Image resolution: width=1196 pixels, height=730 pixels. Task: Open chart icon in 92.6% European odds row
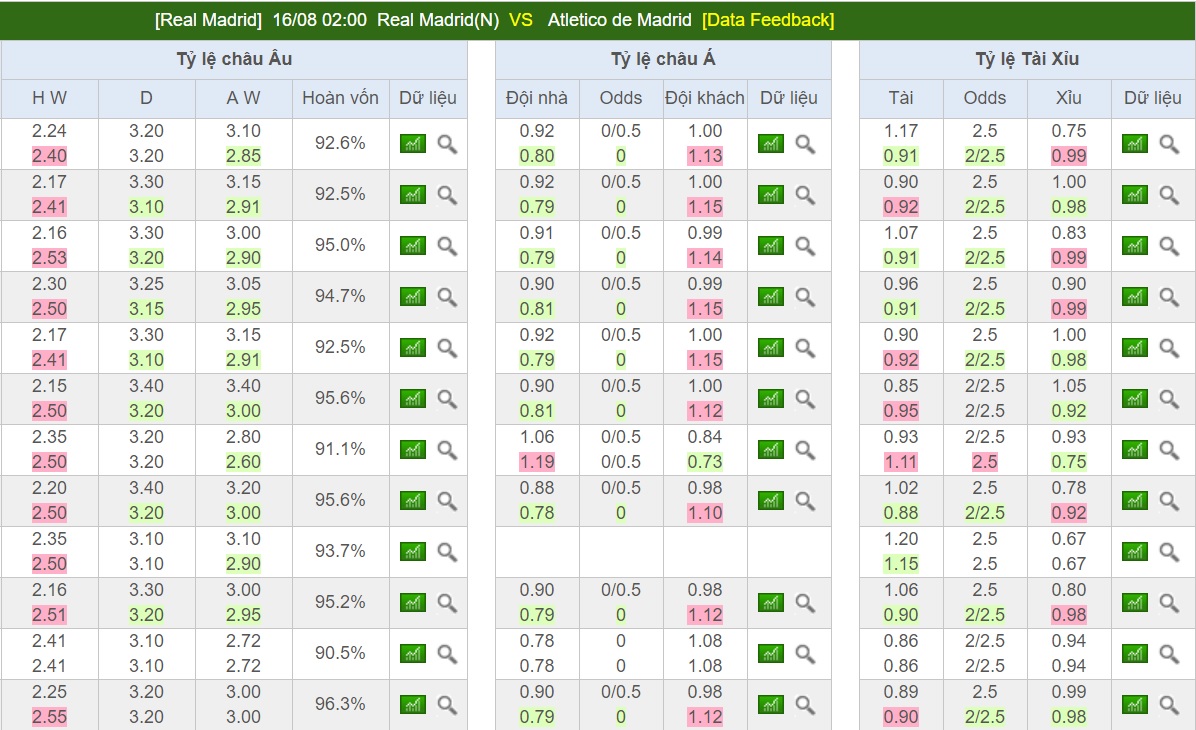[413, 143]
